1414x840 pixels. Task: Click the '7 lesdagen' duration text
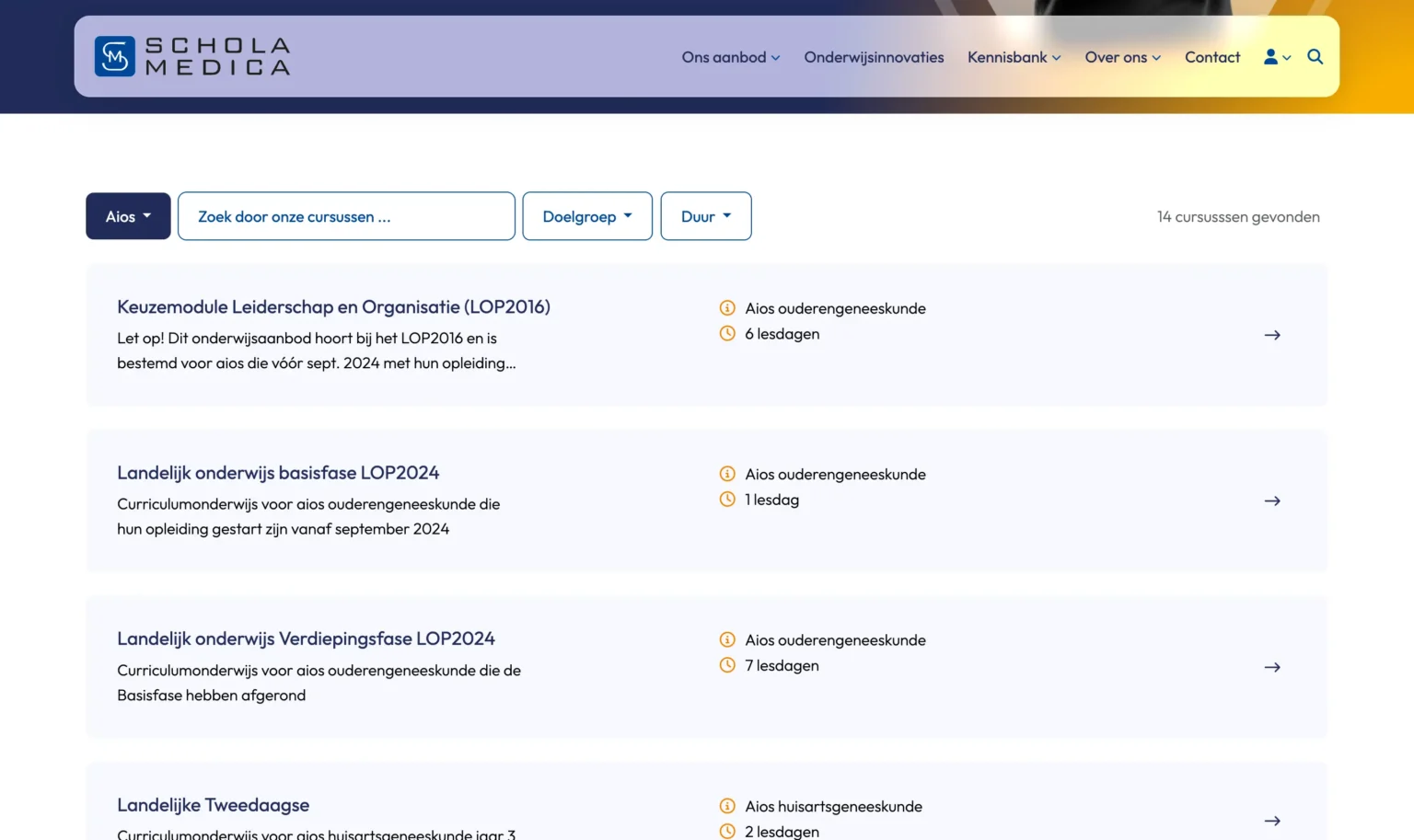782,665
